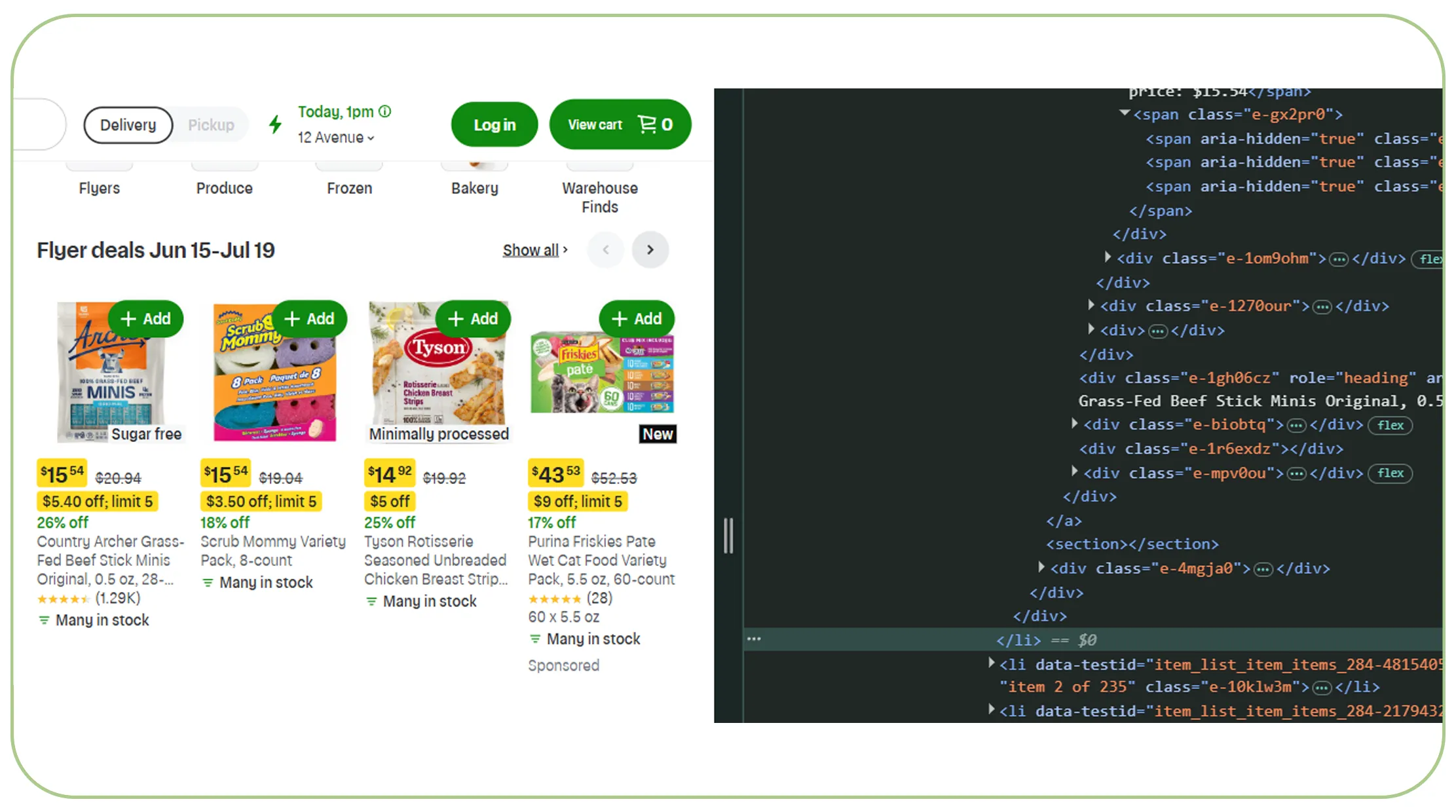Click the $43.53 price tag
This screenshot has width=1456, height=812.
coord(555,473)
